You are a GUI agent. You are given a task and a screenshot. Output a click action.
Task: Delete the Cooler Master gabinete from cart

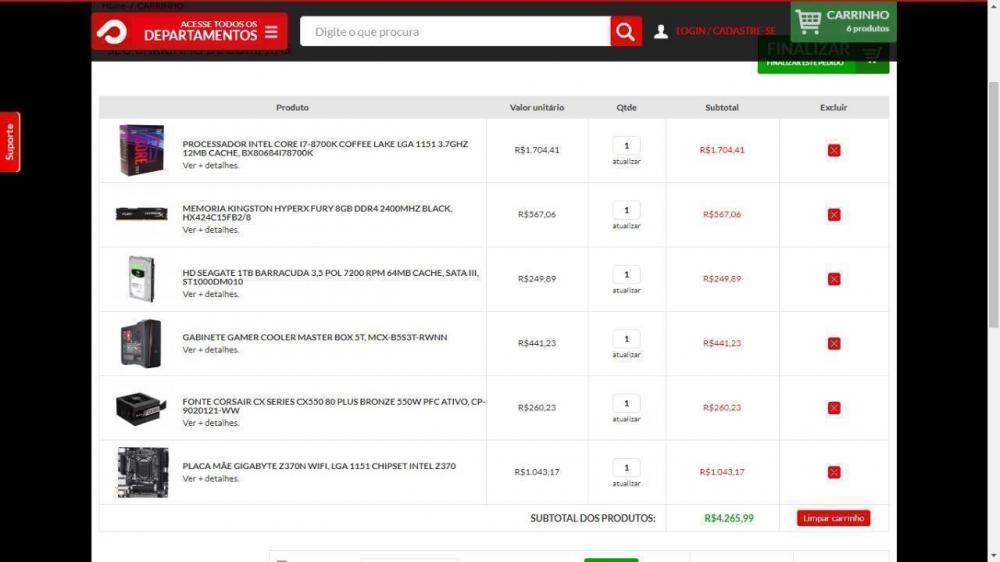coord(834,343)
